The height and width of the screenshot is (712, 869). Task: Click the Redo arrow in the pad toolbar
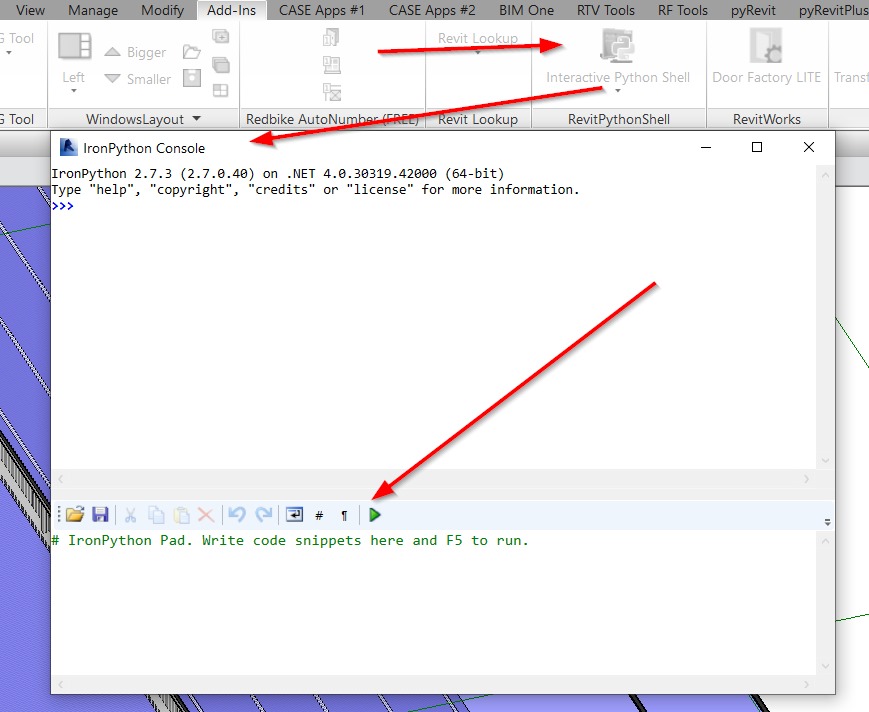click(x=263, y=515)
